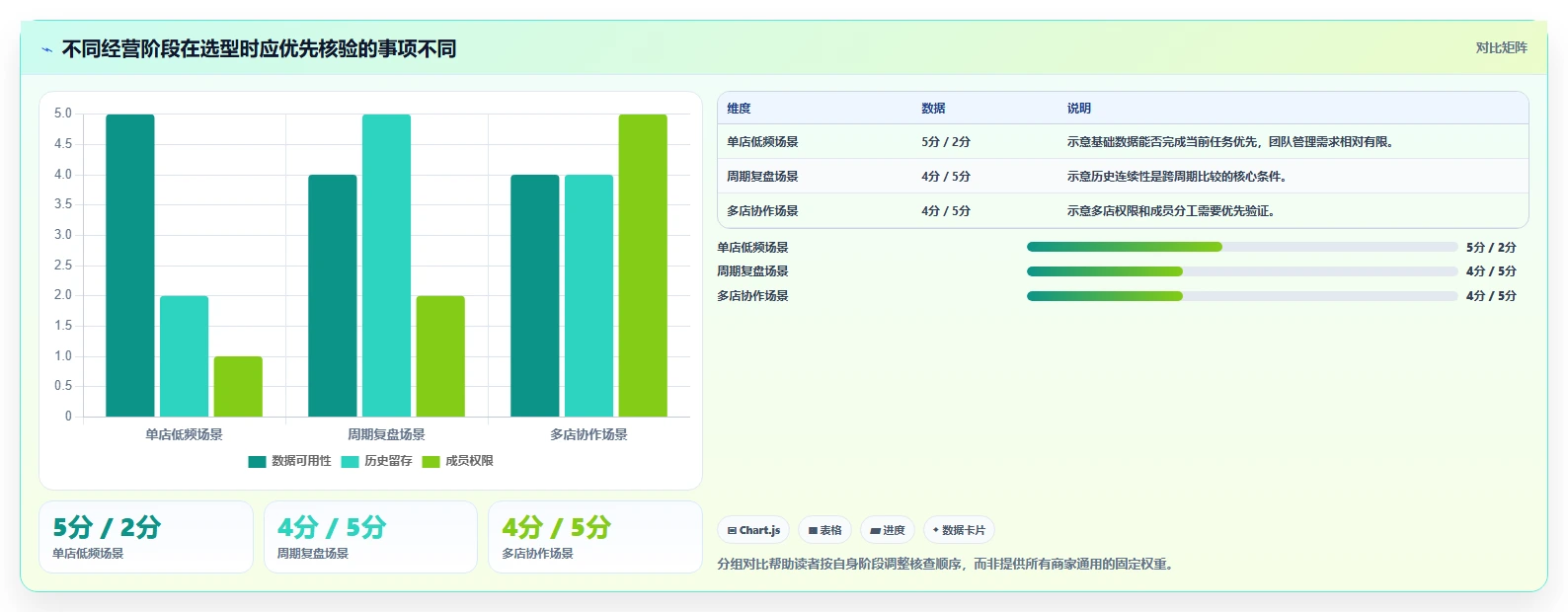Click the 数据卡片 chip
Screen dimensions: 1568x612
click(x=959, y=530)
